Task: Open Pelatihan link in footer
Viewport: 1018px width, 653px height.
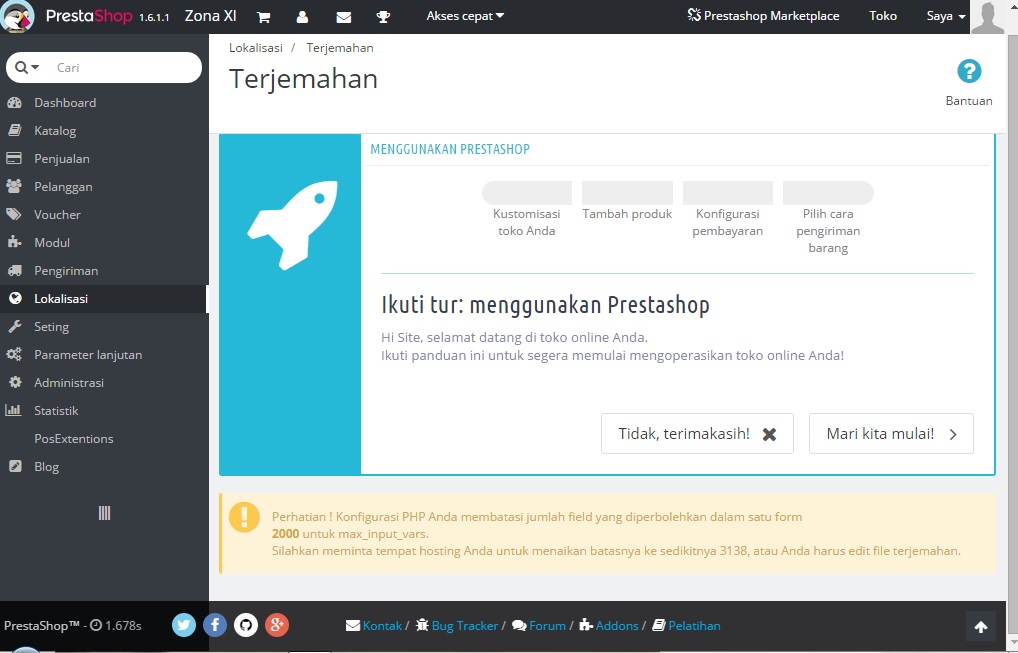Action: pyautogui.click(x=686, y=626)
